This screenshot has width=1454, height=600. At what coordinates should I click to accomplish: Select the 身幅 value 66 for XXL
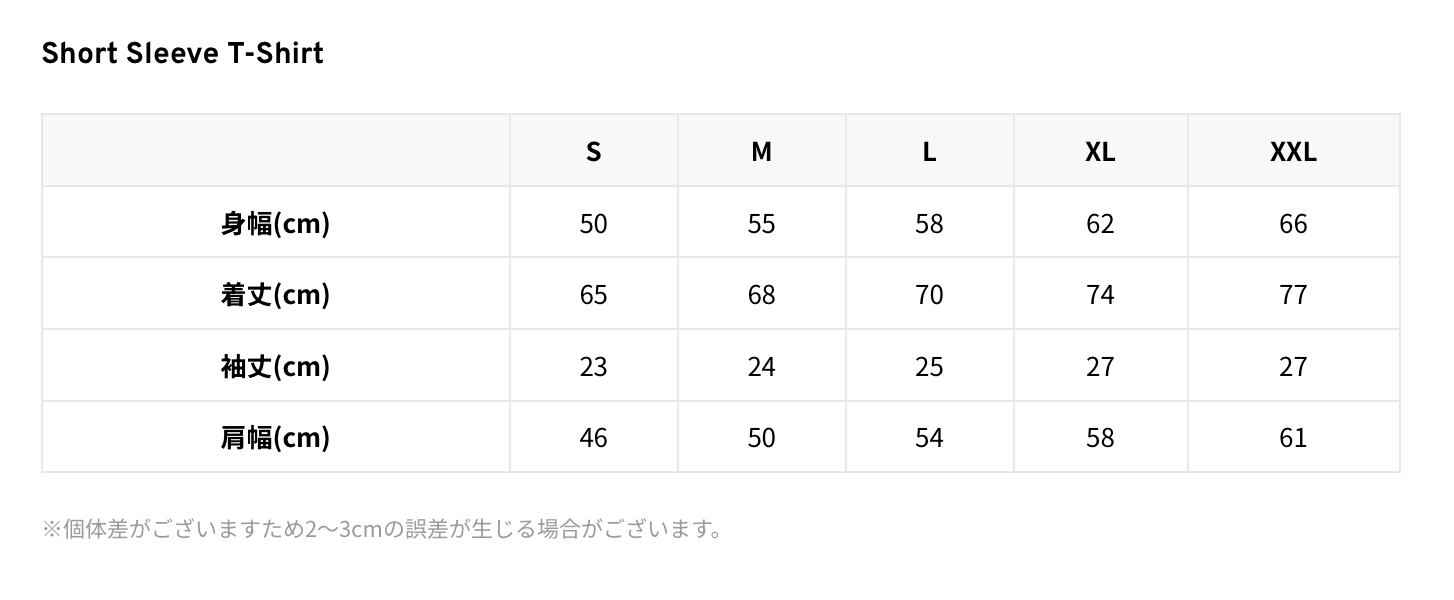coord(1293,223)
